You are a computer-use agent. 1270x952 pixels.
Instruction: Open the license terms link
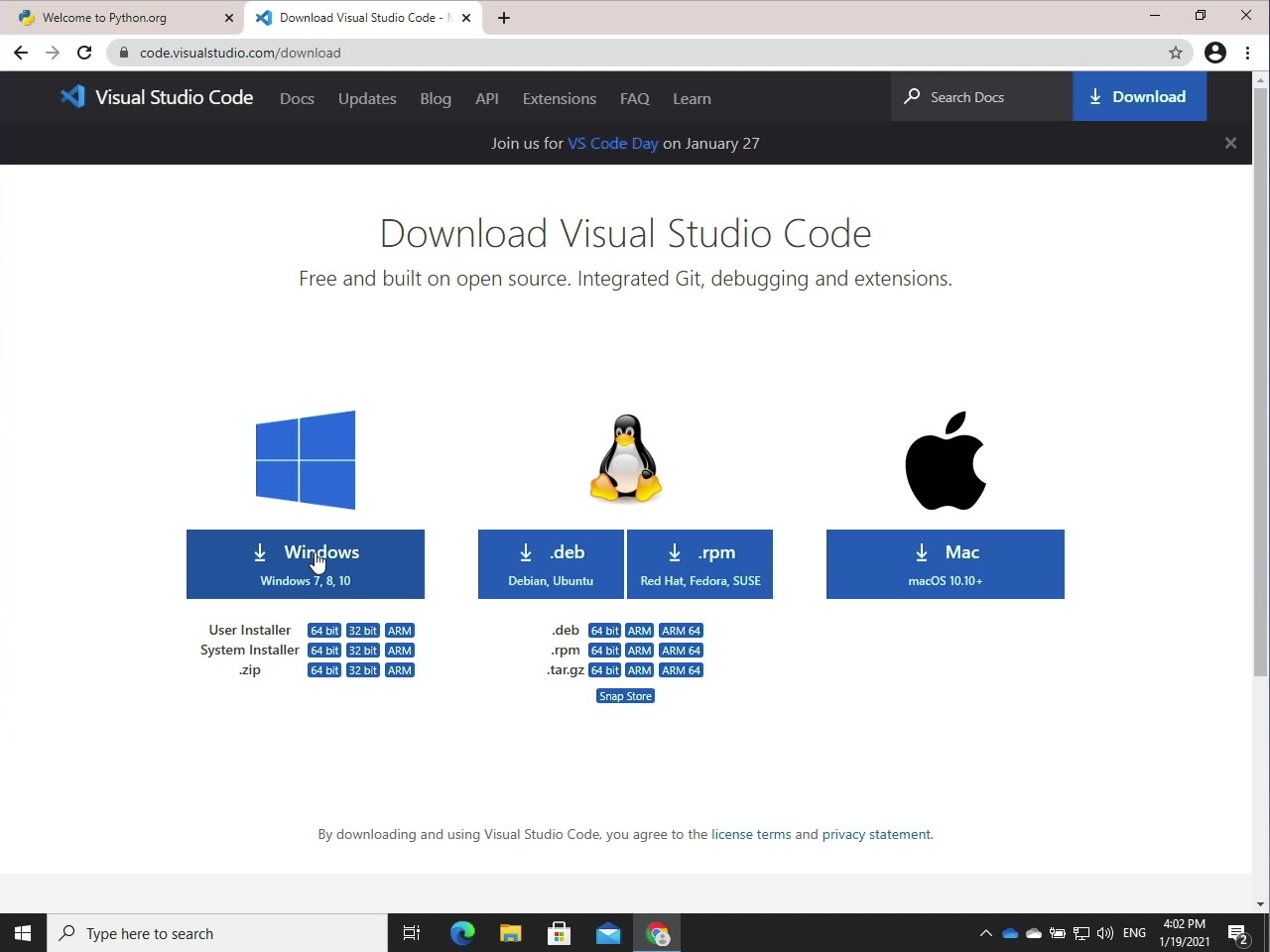(751, 834)
